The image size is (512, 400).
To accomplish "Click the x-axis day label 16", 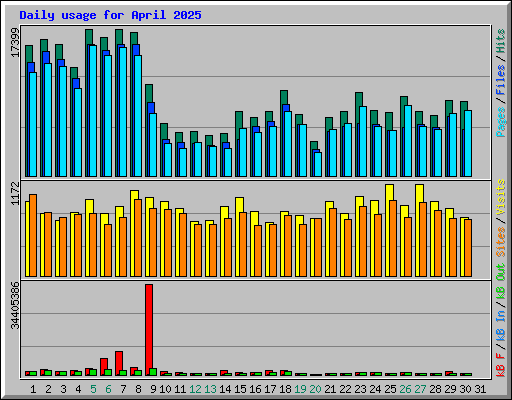I will coord(255,389).
